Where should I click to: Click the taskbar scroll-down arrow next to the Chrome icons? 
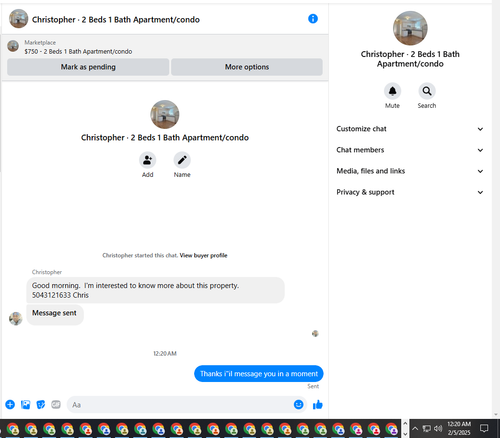405,434
